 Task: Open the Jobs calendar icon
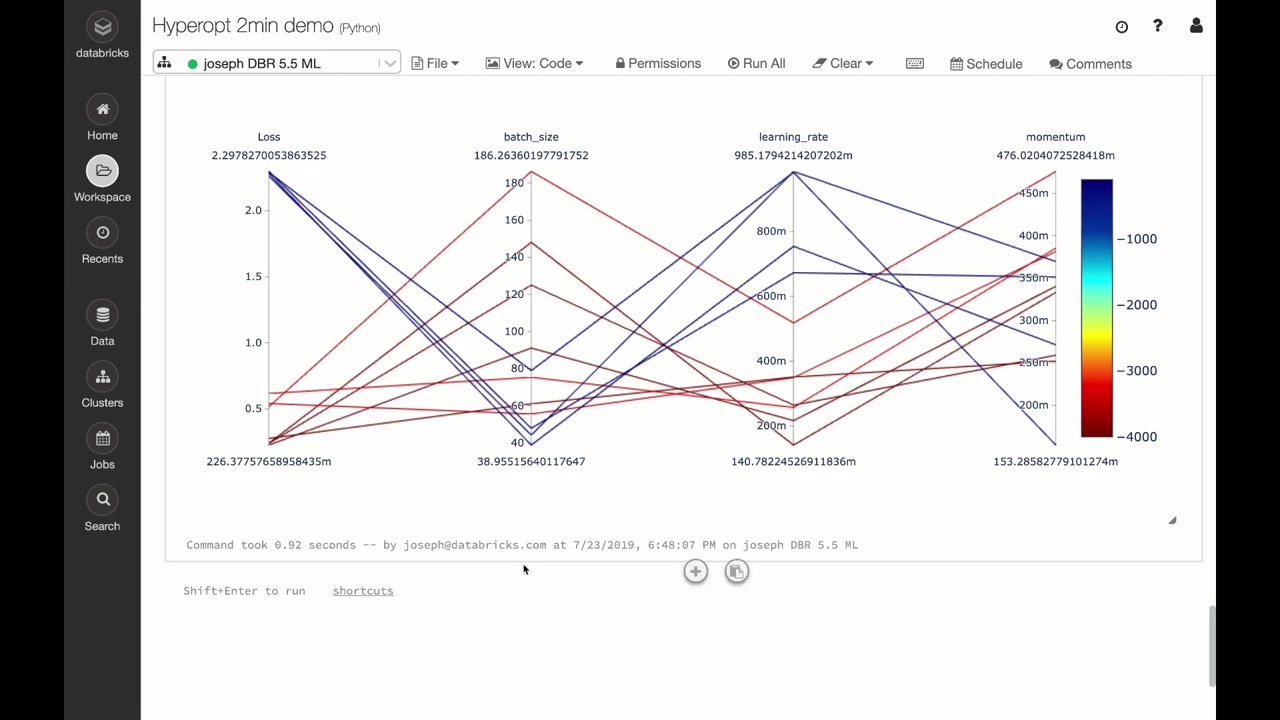(x=102, y=438)
